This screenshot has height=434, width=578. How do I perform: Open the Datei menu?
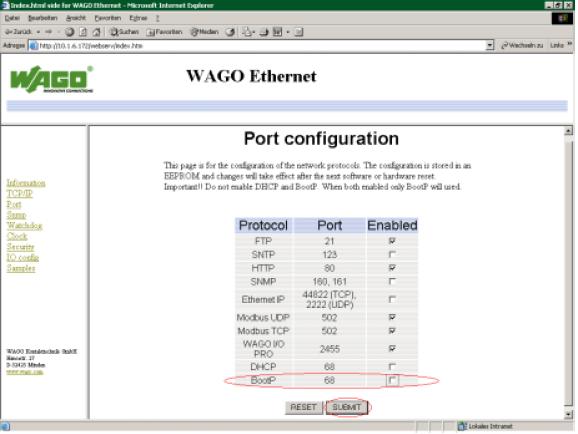coord(12,18)
